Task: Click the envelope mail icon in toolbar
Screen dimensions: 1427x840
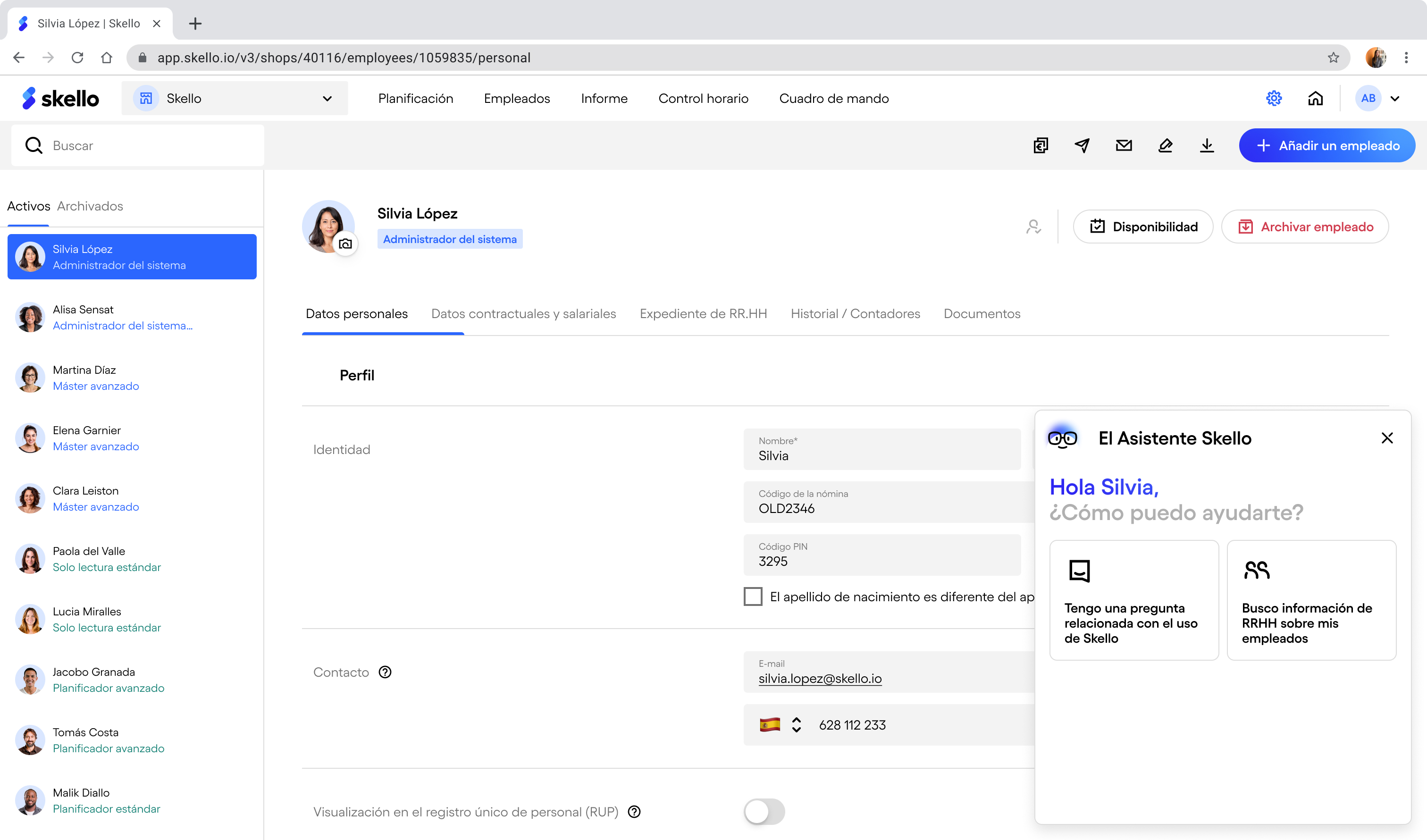Action: pyautogui.click(x=1124, y=145)
